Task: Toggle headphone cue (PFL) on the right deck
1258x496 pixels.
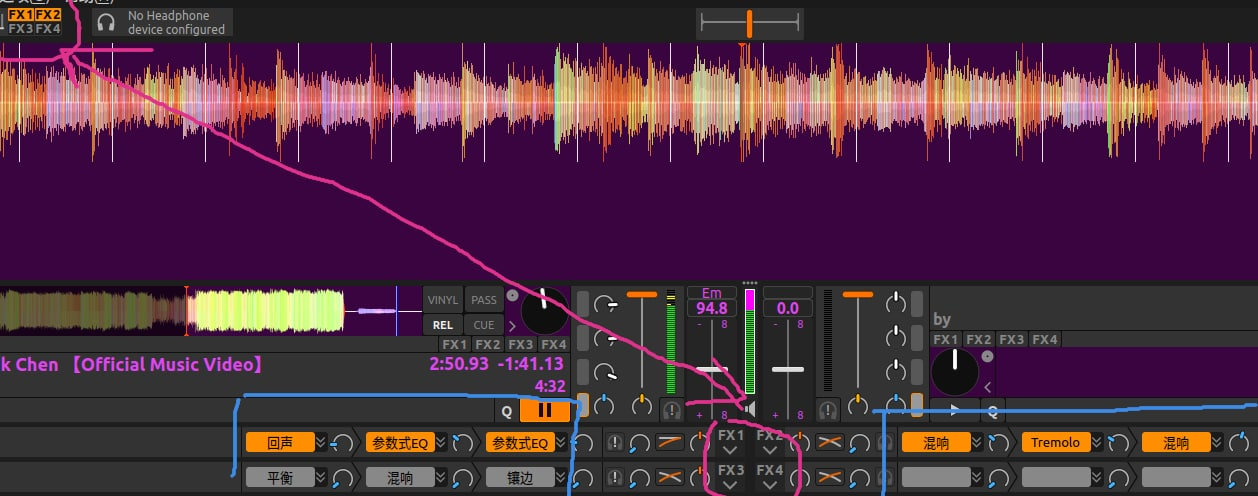Action: tap(828, 409)
